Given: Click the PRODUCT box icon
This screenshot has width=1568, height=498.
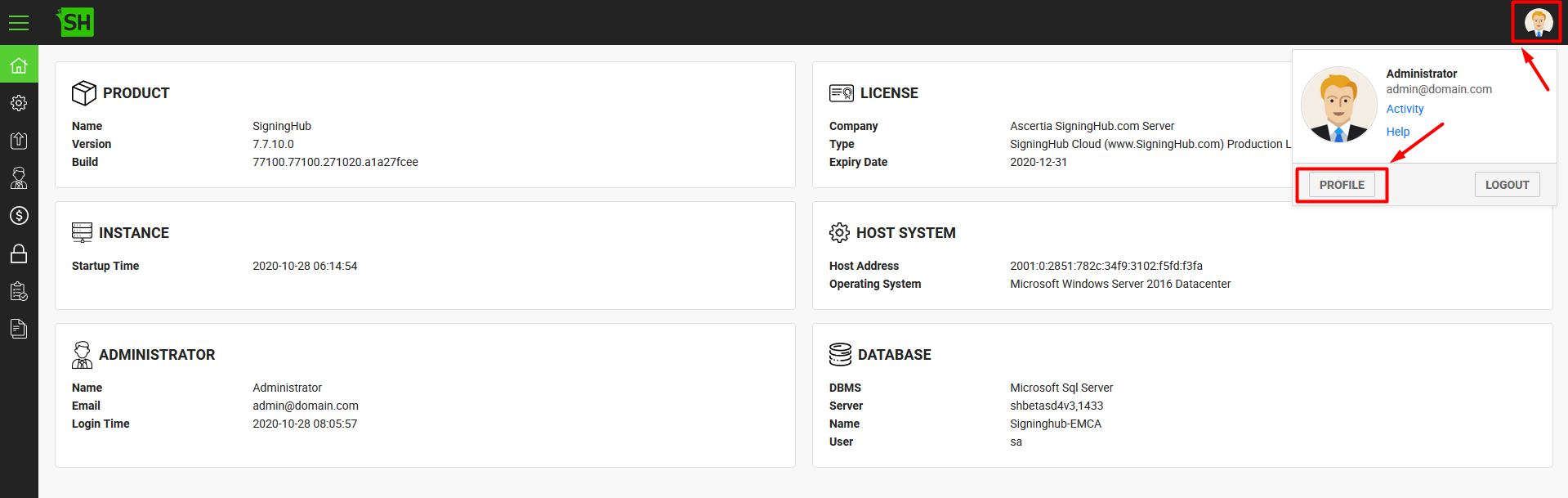Looking at the screenshot, I should pyautogui.click(x=84, y=93).
